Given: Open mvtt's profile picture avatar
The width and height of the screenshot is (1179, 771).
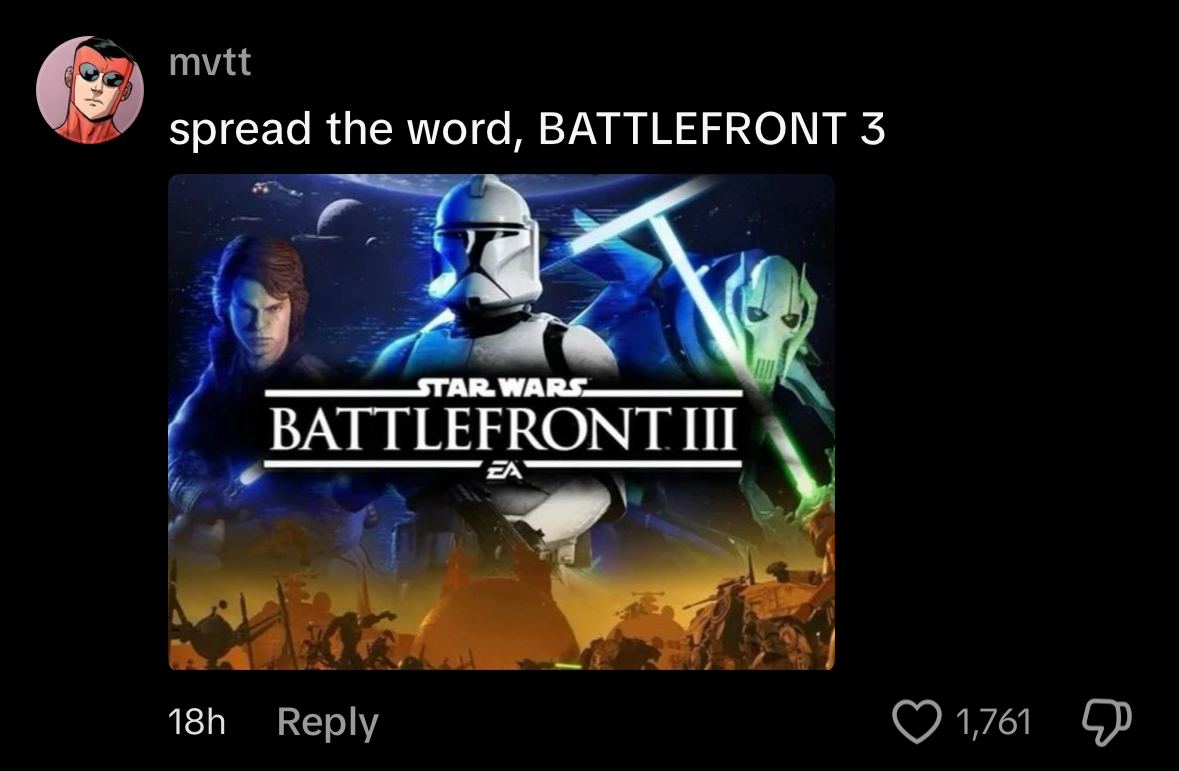Looking at the screenshot, I should coord(89,90).
